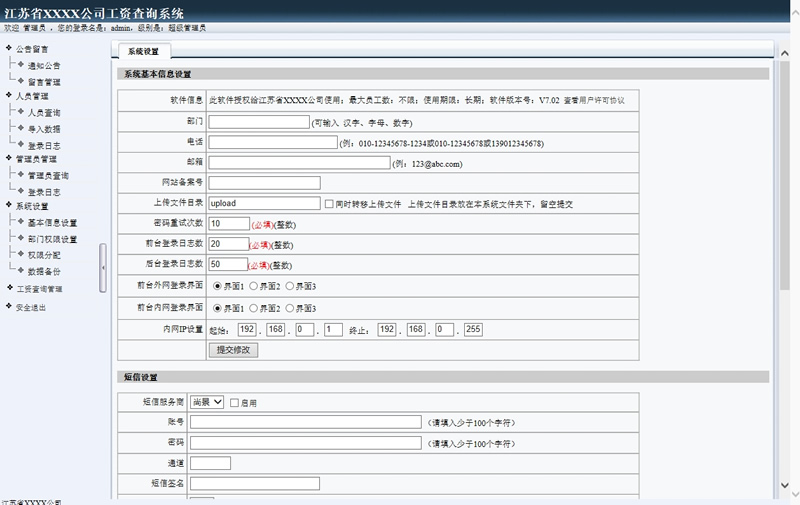Viewport: 800px width, 505px height.
Task: Collapse the 人员管理 tree section
Action: [x=9, y=97]
